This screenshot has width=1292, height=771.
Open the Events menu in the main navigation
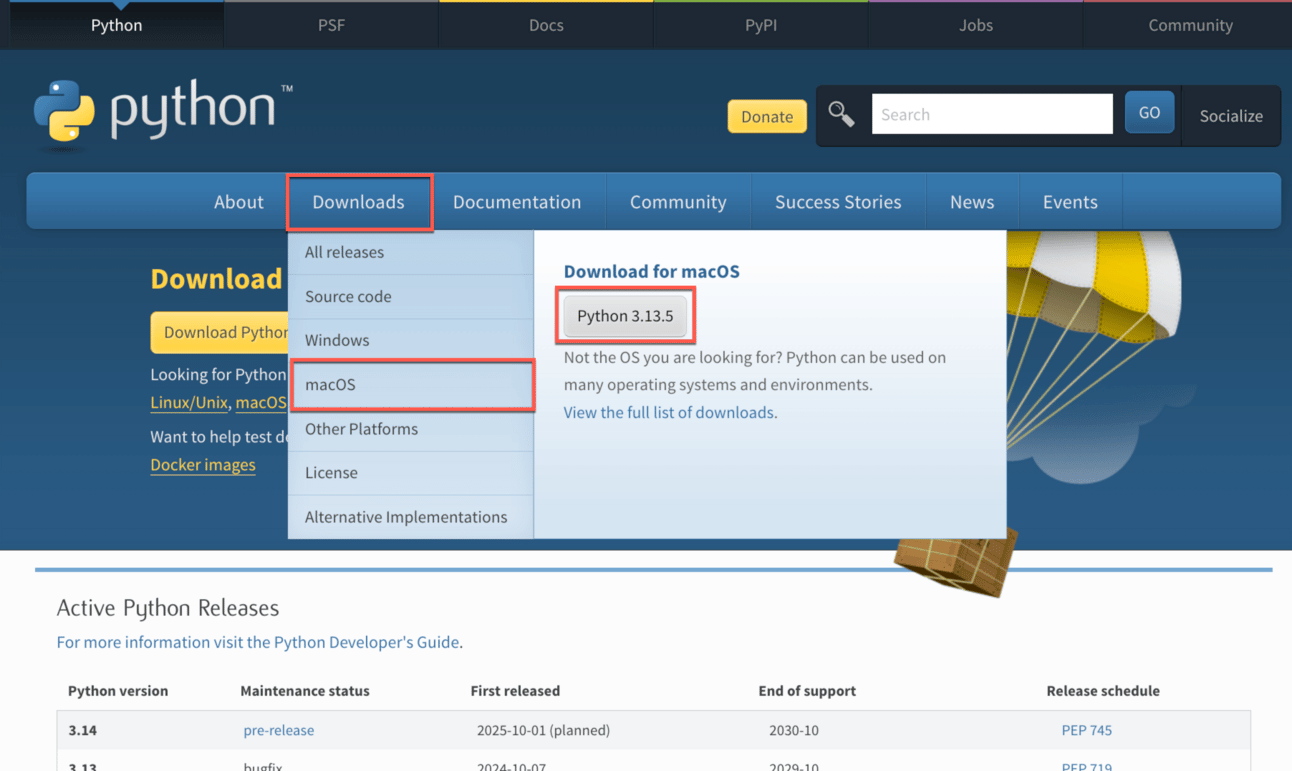[x=1070, y=202]
